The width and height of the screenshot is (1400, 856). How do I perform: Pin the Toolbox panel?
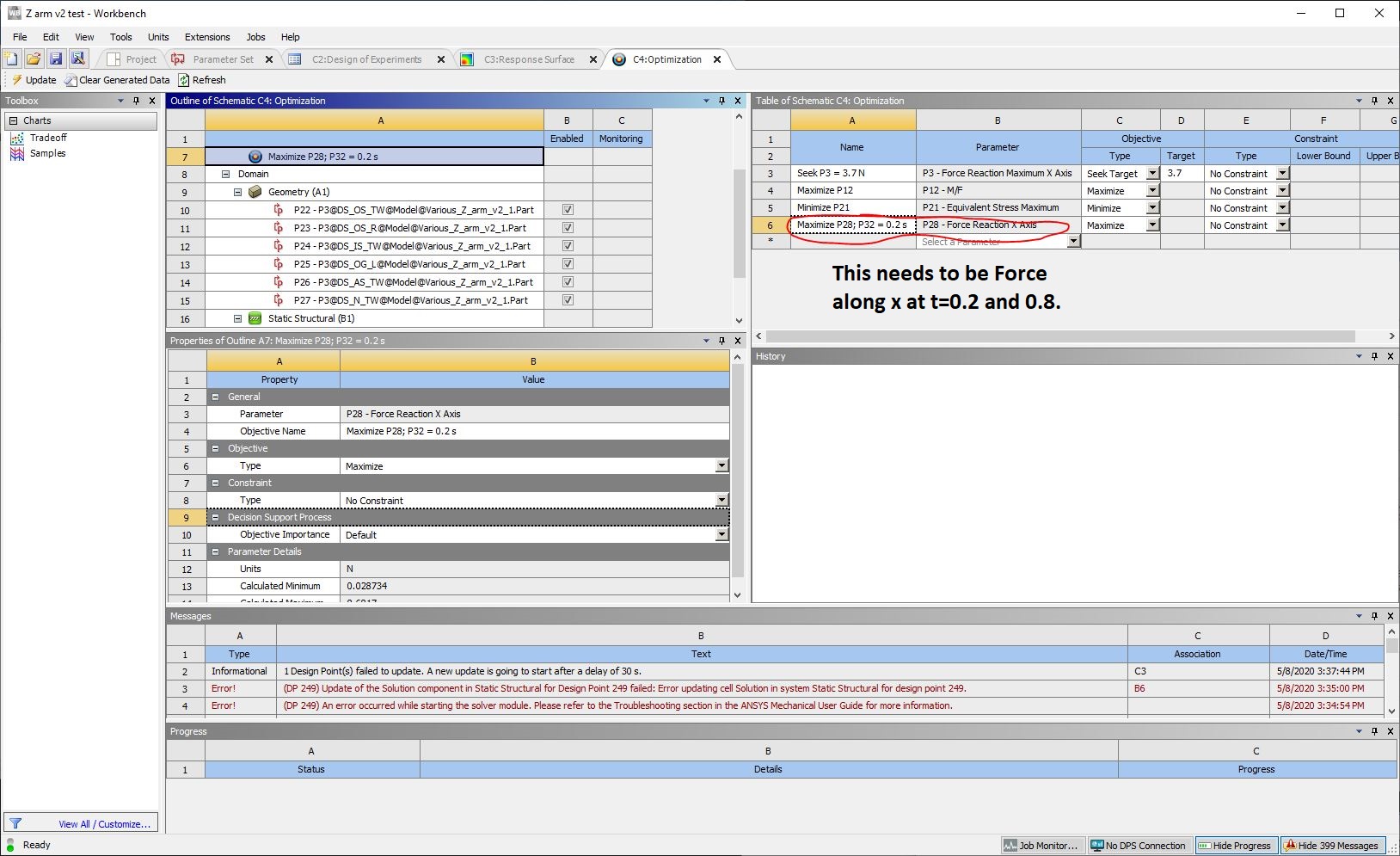click(x=136, y=101)
